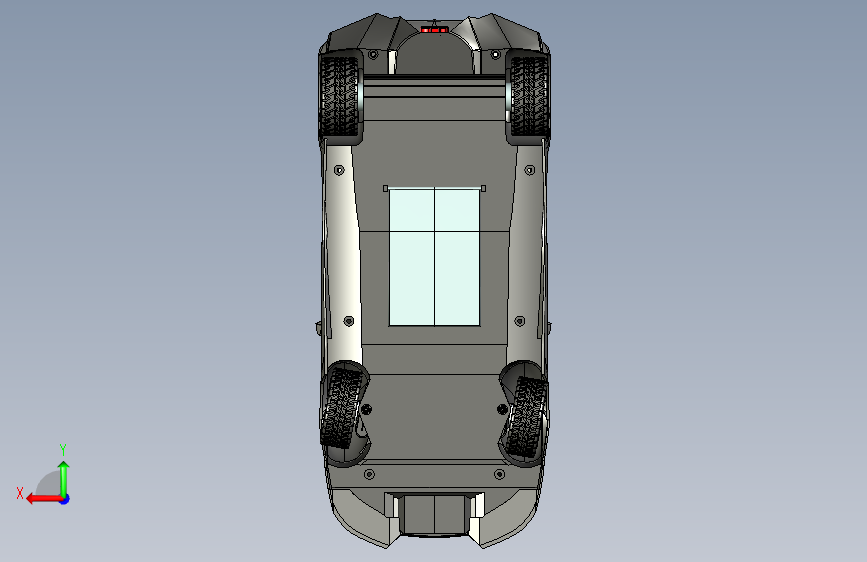Pick the lower-right pane of the light-blue panel
Screen dimensions: 867x562
coord(457,278)
